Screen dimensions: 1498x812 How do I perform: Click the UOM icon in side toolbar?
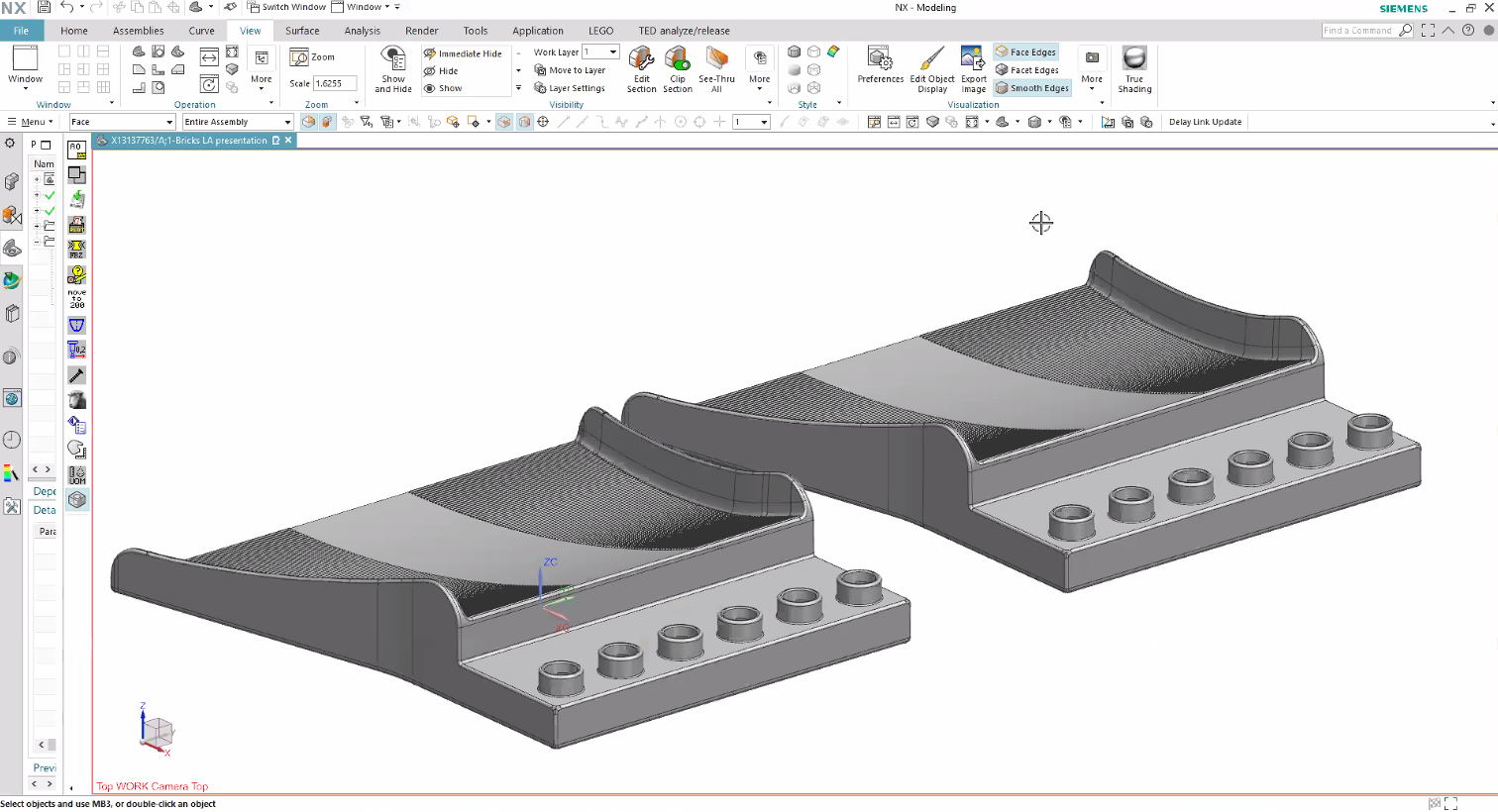[76, 475]
